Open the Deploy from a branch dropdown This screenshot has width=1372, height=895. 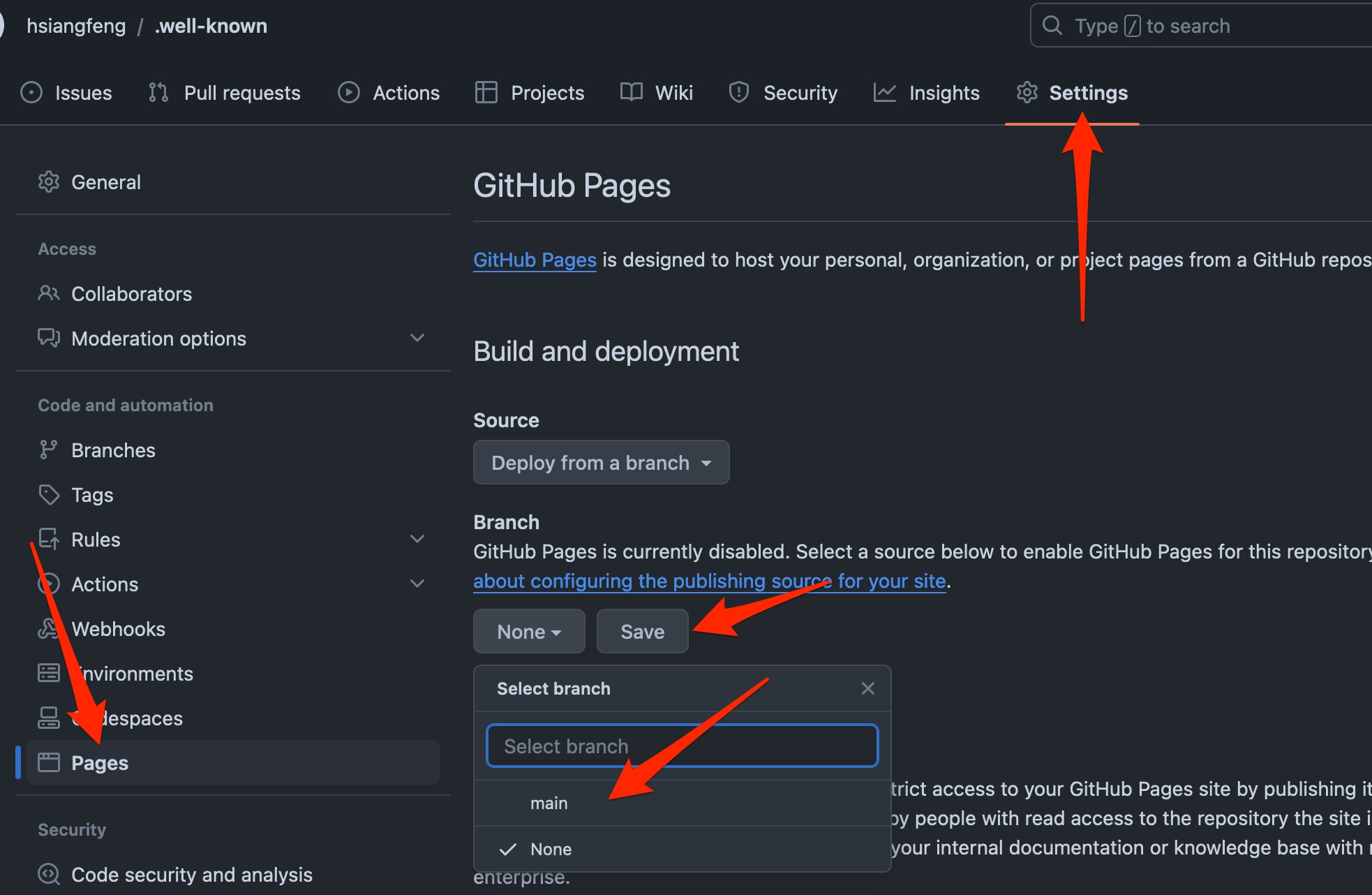point(601,462)
